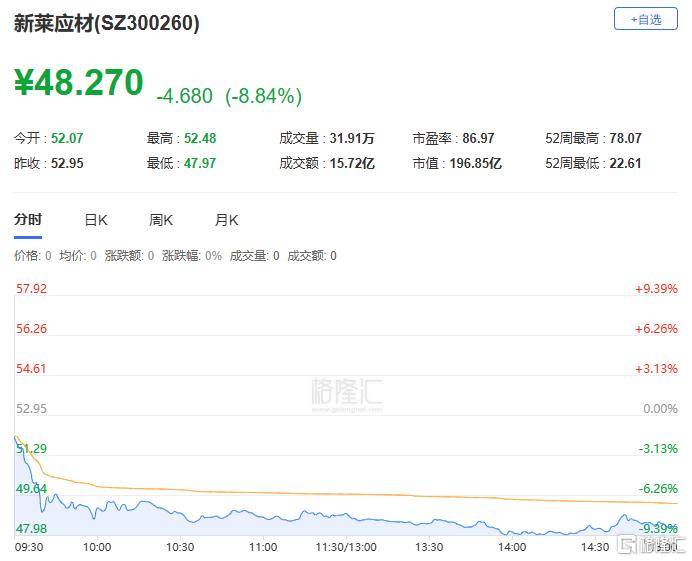This screenshot has height=561, width=692.
Task: Click time axis label 10:00
Action: click(97, 547)
